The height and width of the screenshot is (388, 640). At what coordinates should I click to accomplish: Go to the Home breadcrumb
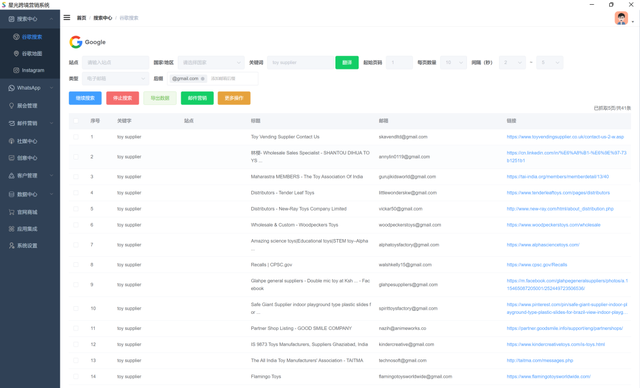tap(81, 18)
